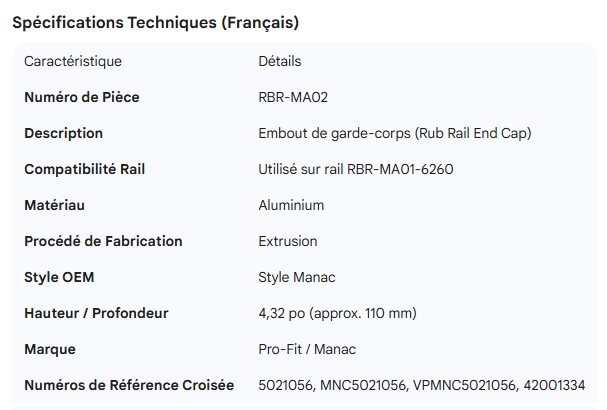This screenshot has height=410, width=607.
Task: Click the Compatibilité Rail label
Action: point(85,169)
